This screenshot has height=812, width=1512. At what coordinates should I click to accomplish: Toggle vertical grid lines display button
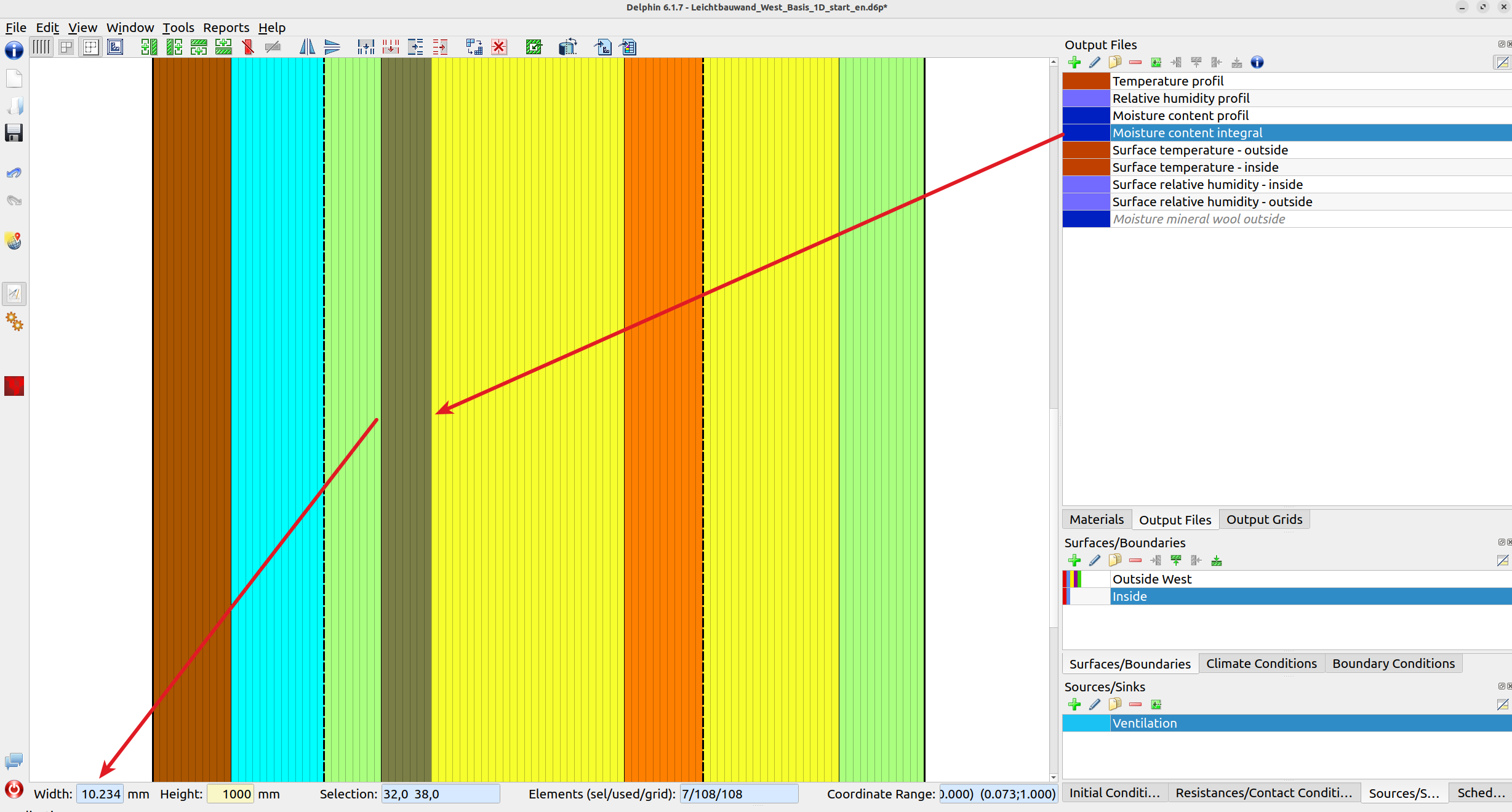41,47
